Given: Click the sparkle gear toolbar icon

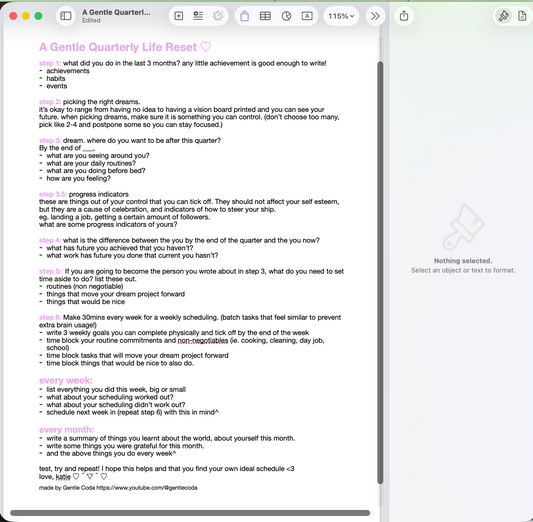Looking at the screenshot, I should 218,16.
